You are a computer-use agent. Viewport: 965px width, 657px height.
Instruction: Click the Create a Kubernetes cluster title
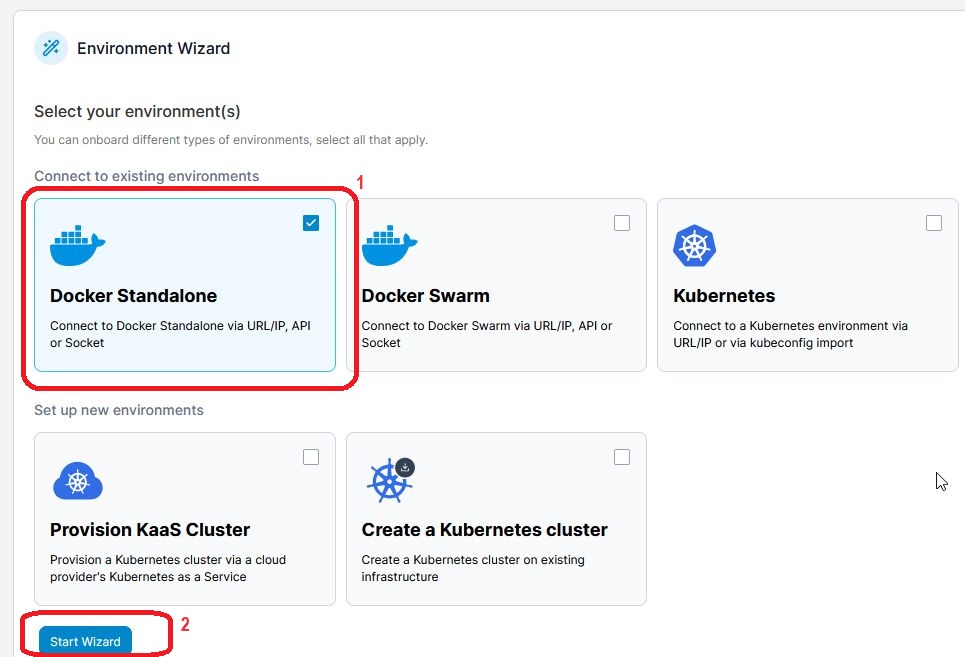tap(484, 530)
